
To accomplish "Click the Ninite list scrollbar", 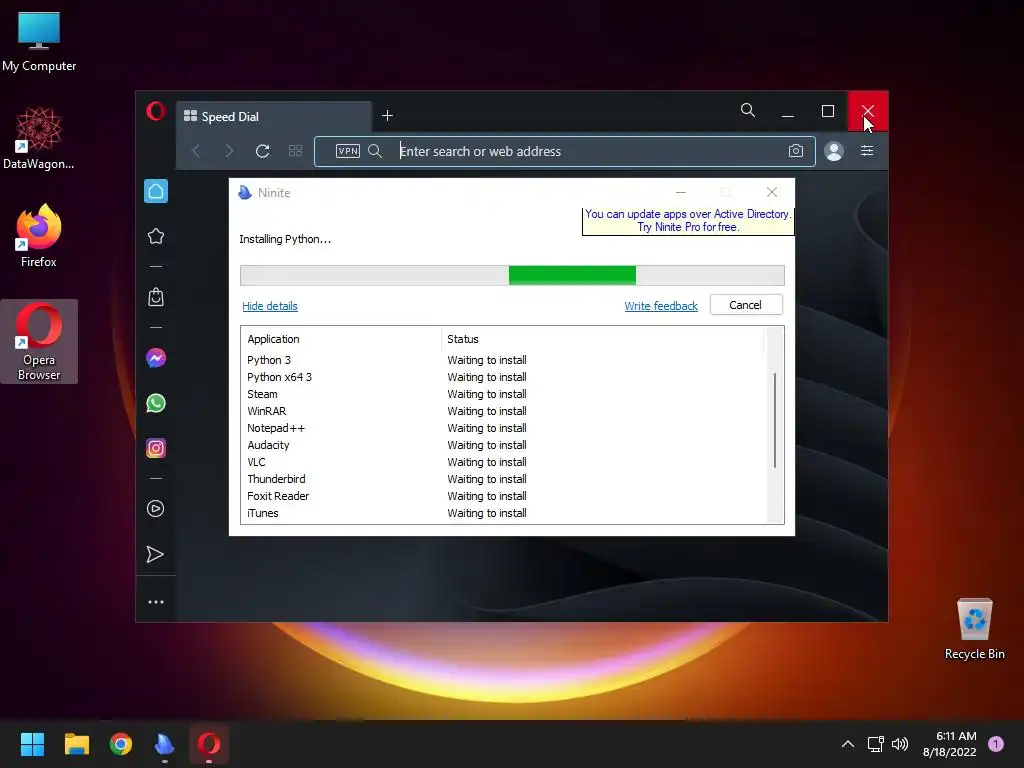I will coord(775,421).
